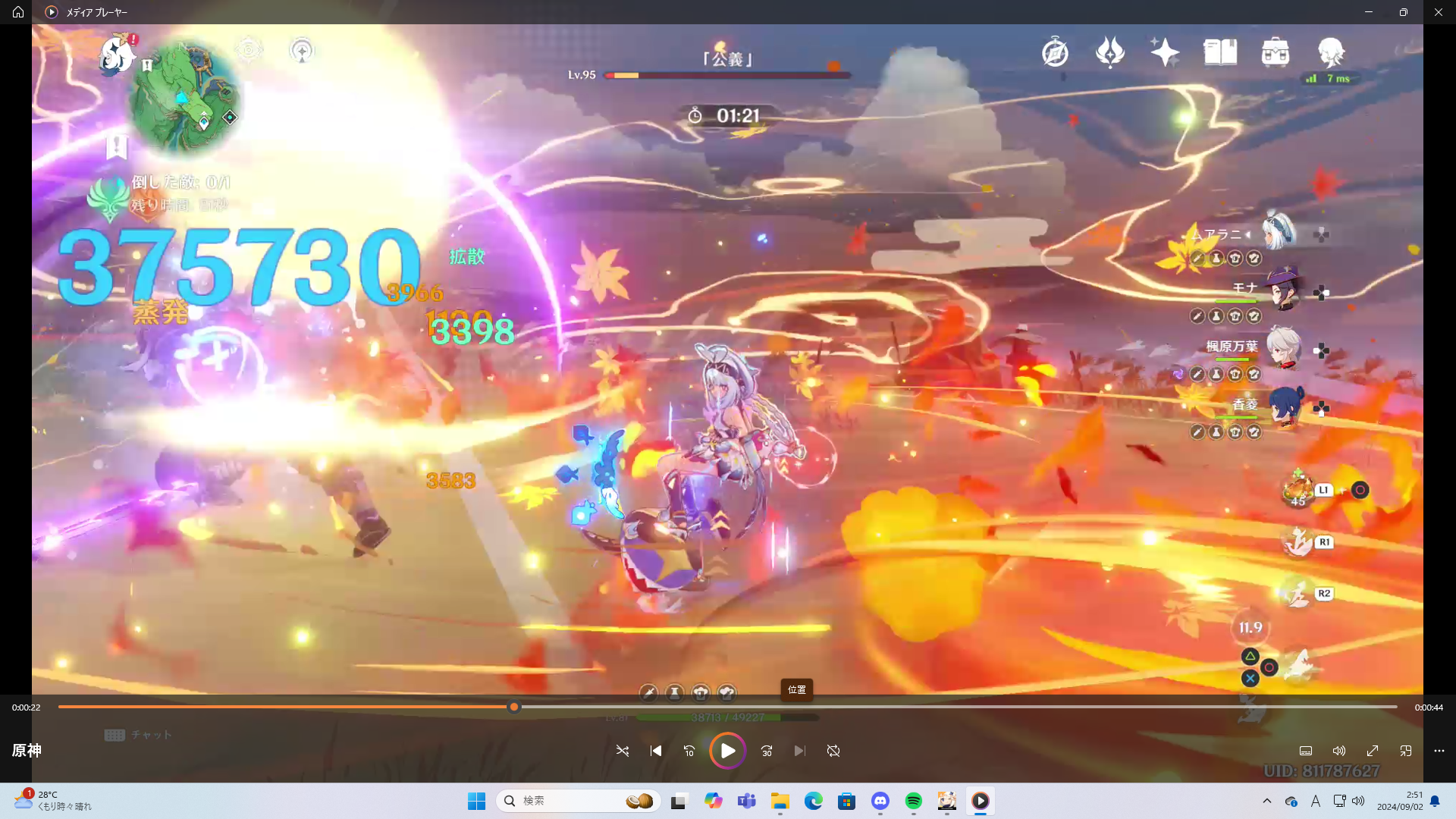This screenshot has height=819, width=1456.
Task: Toggle repeat mode
Action: 833,751
